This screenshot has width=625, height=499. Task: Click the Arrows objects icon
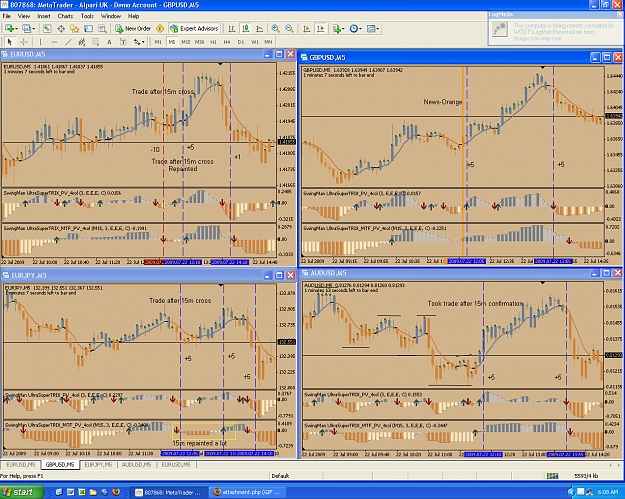(x=137, y=42)
